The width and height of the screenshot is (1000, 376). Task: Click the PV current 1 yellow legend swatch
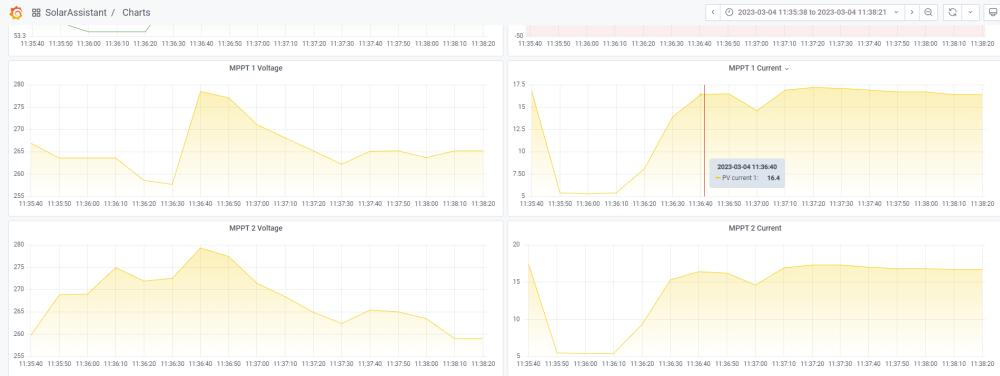tap(718, 178)
